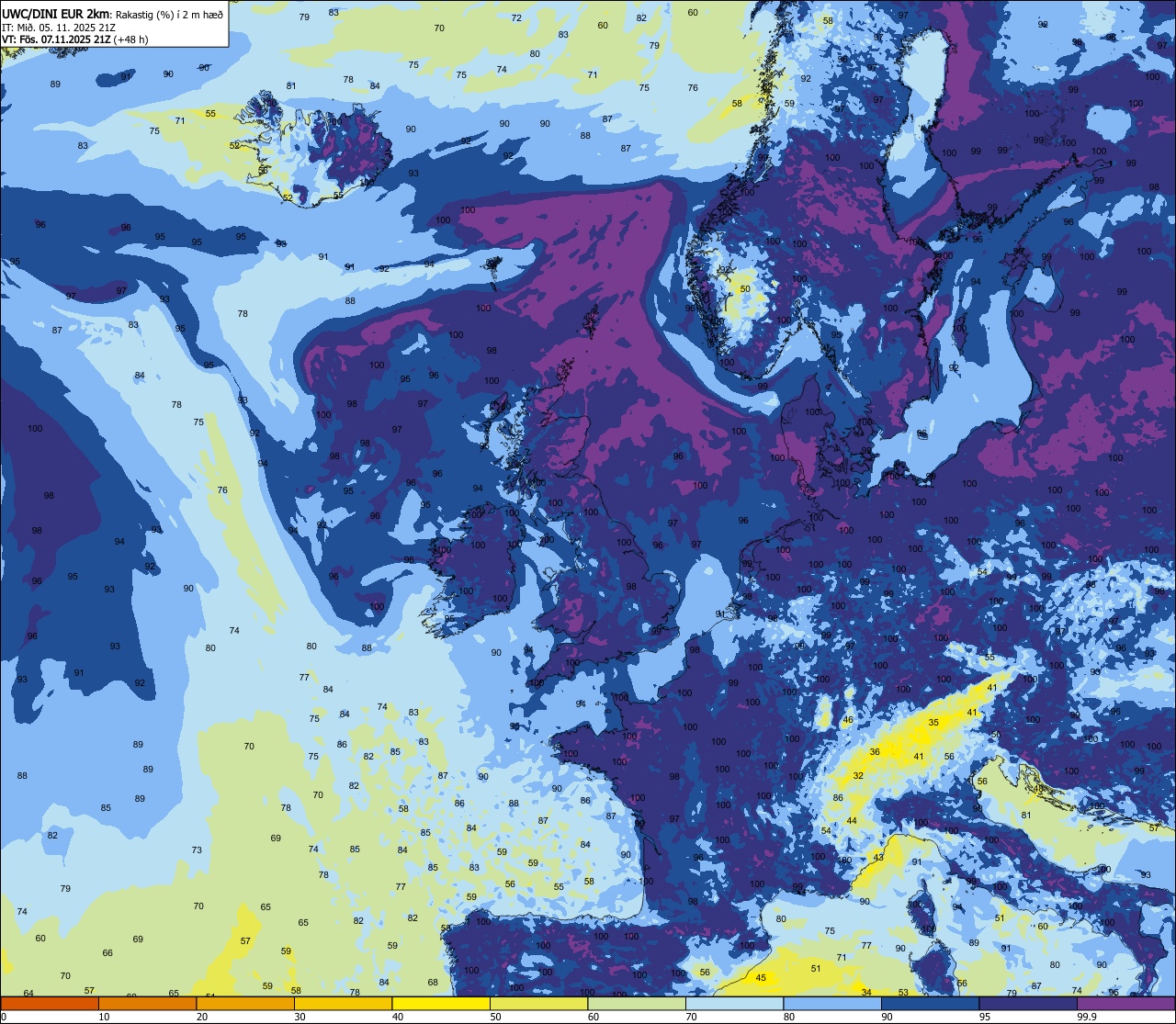Click the humidity value '64' in the bottom-left corner
The image size is (1176, 1024).
[x=28, y=994]
